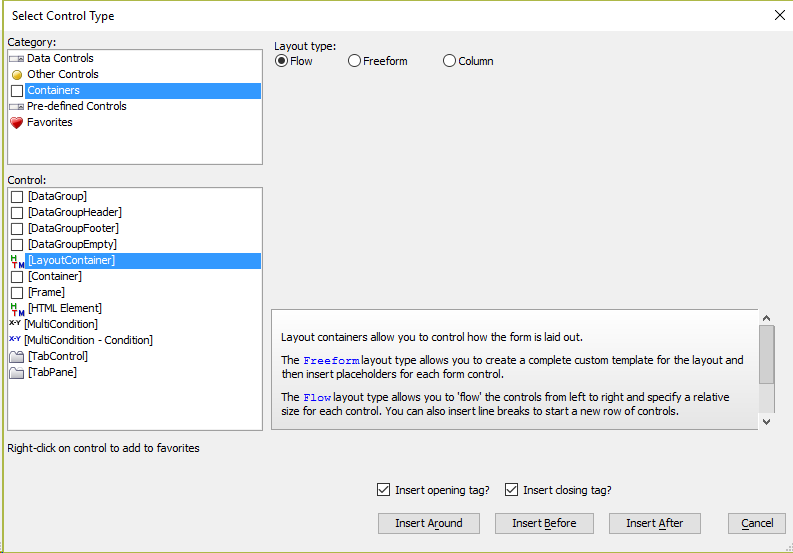Click the [Container] square icon

point(17,277)
